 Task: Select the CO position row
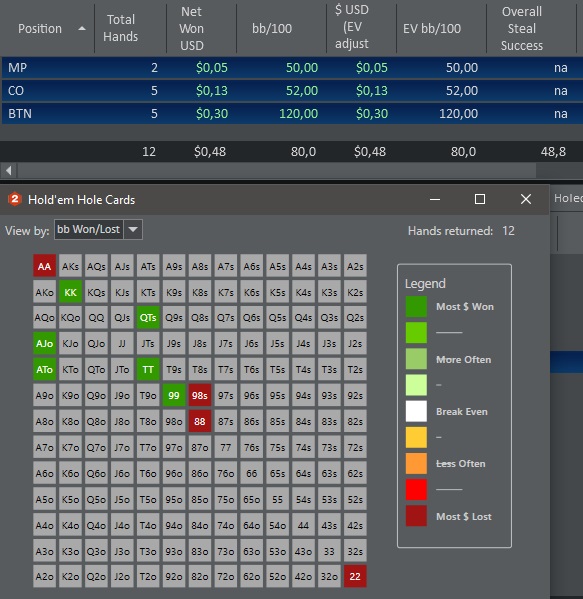click(x=292, y=91)
